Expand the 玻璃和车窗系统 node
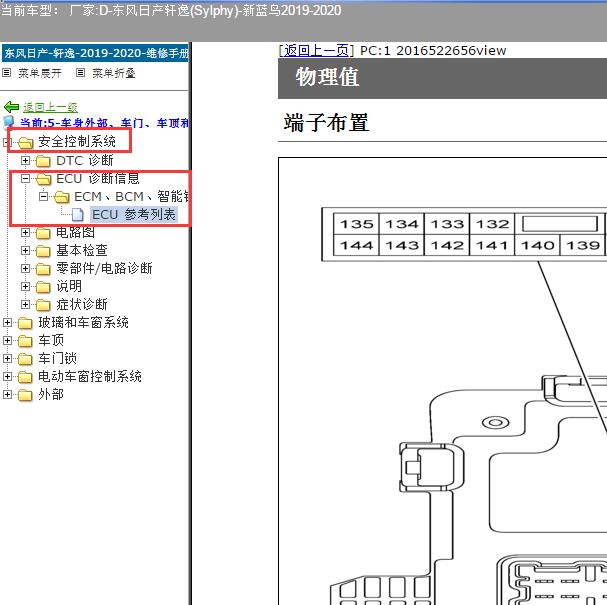This screenshot has width=607, height=605. pos(7,322)
